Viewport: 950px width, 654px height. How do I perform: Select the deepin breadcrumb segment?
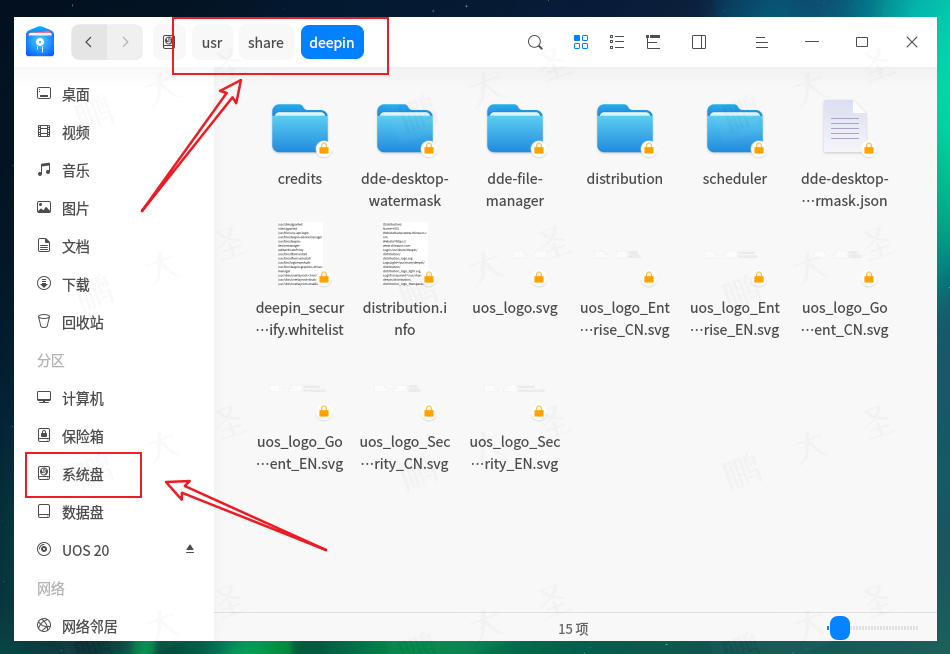tap(332, 42)
